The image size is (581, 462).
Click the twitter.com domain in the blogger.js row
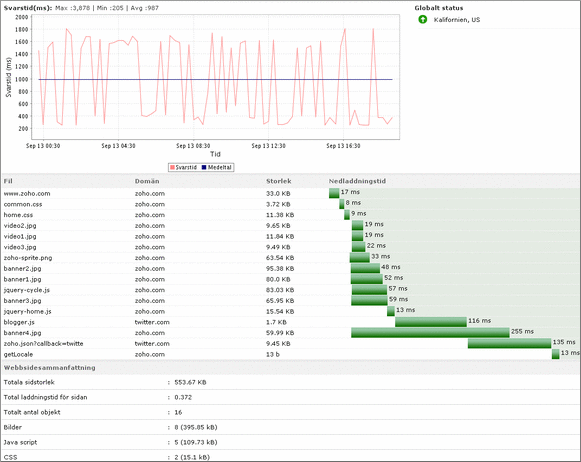pos(152,322)
